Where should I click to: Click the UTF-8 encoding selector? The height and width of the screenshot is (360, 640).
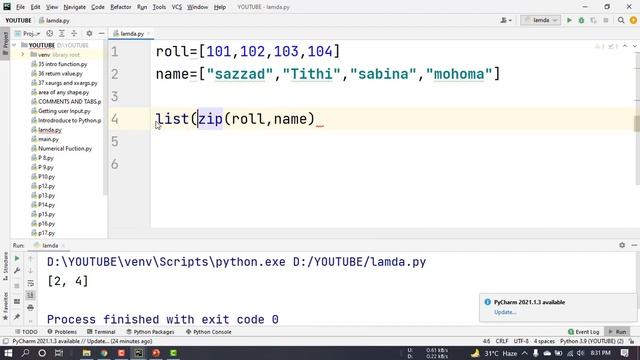click(x=521, y=341)
